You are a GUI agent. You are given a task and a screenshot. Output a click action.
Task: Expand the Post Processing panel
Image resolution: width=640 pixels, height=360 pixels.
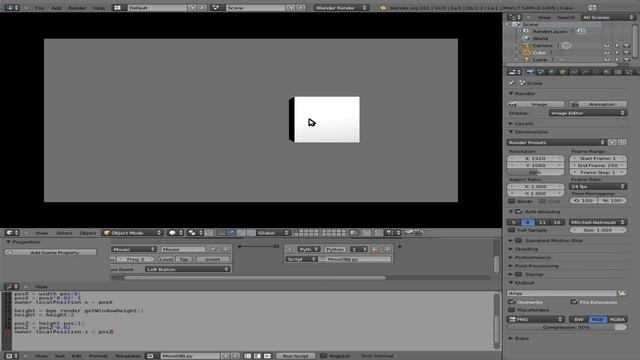pos(536,266)
